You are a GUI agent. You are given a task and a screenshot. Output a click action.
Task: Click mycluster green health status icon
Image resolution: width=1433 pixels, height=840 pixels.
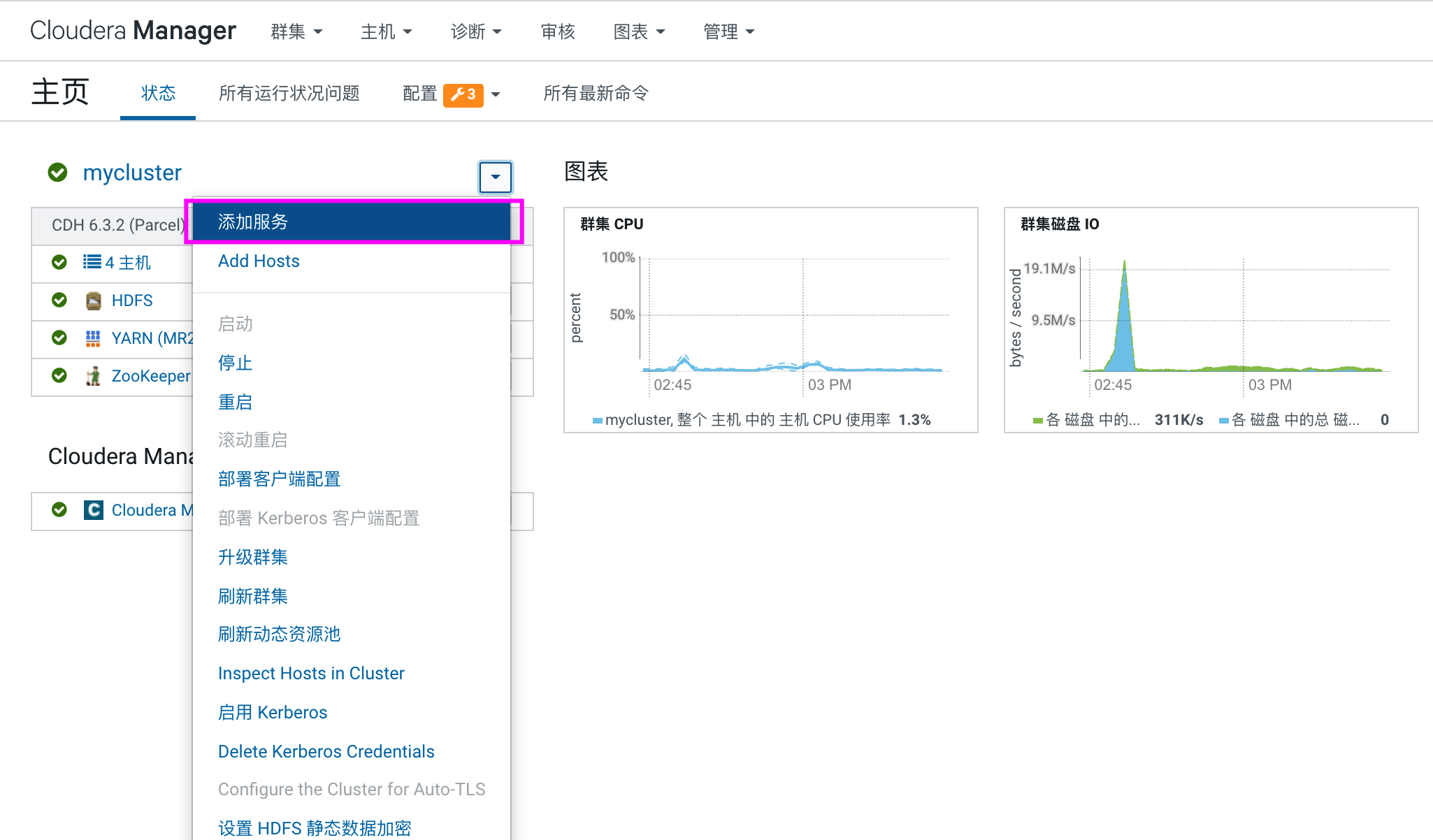coord(57,172)
